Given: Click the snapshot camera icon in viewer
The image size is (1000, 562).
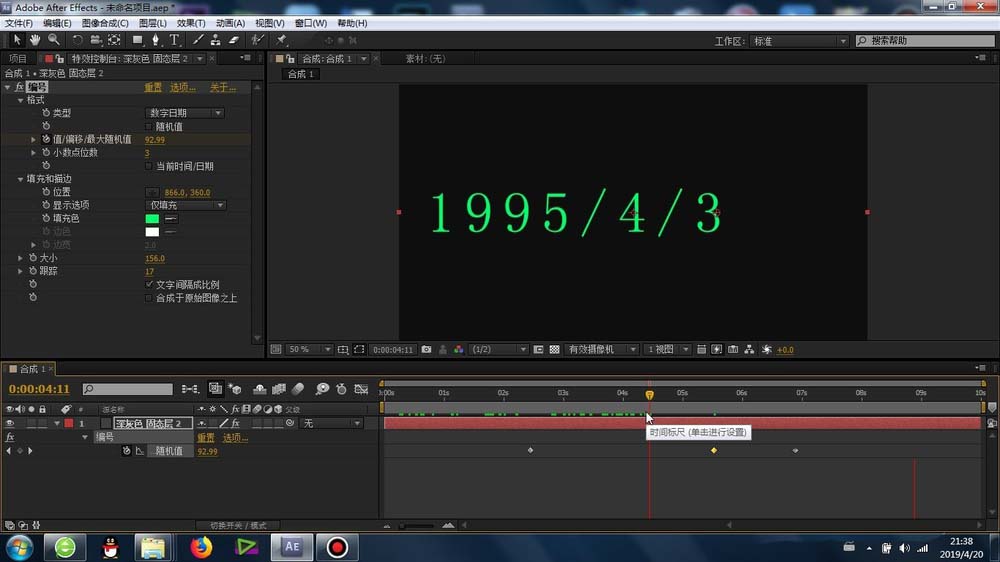Looking at the screenshot, I should 426,350.
